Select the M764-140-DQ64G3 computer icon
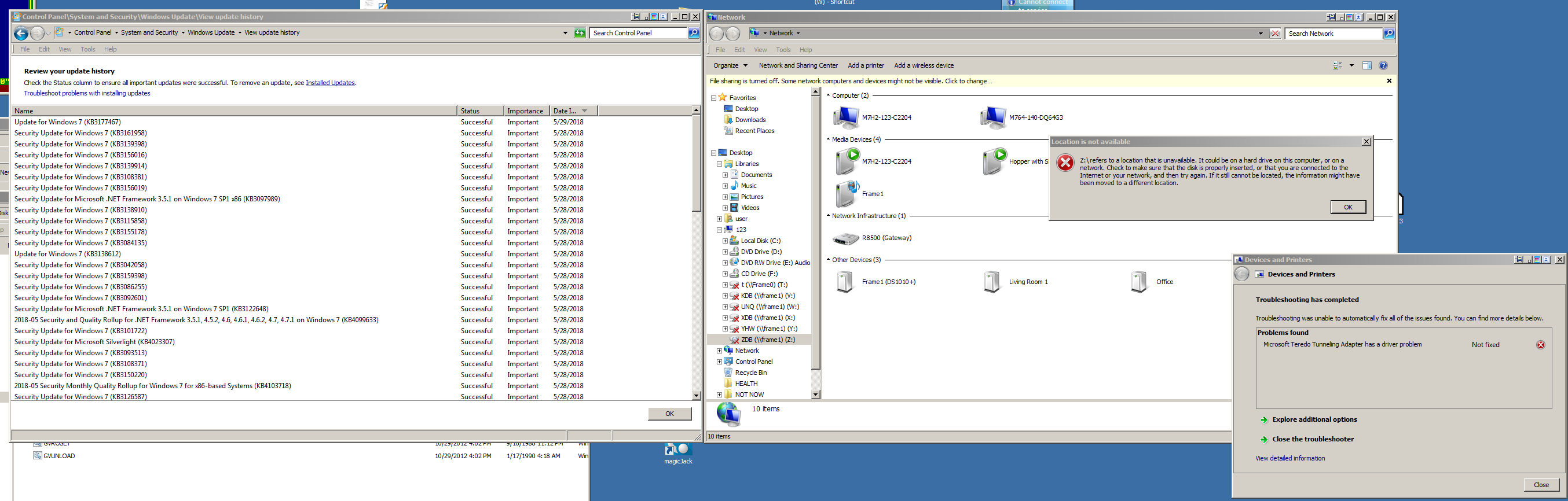 click(x=993, y=117)
